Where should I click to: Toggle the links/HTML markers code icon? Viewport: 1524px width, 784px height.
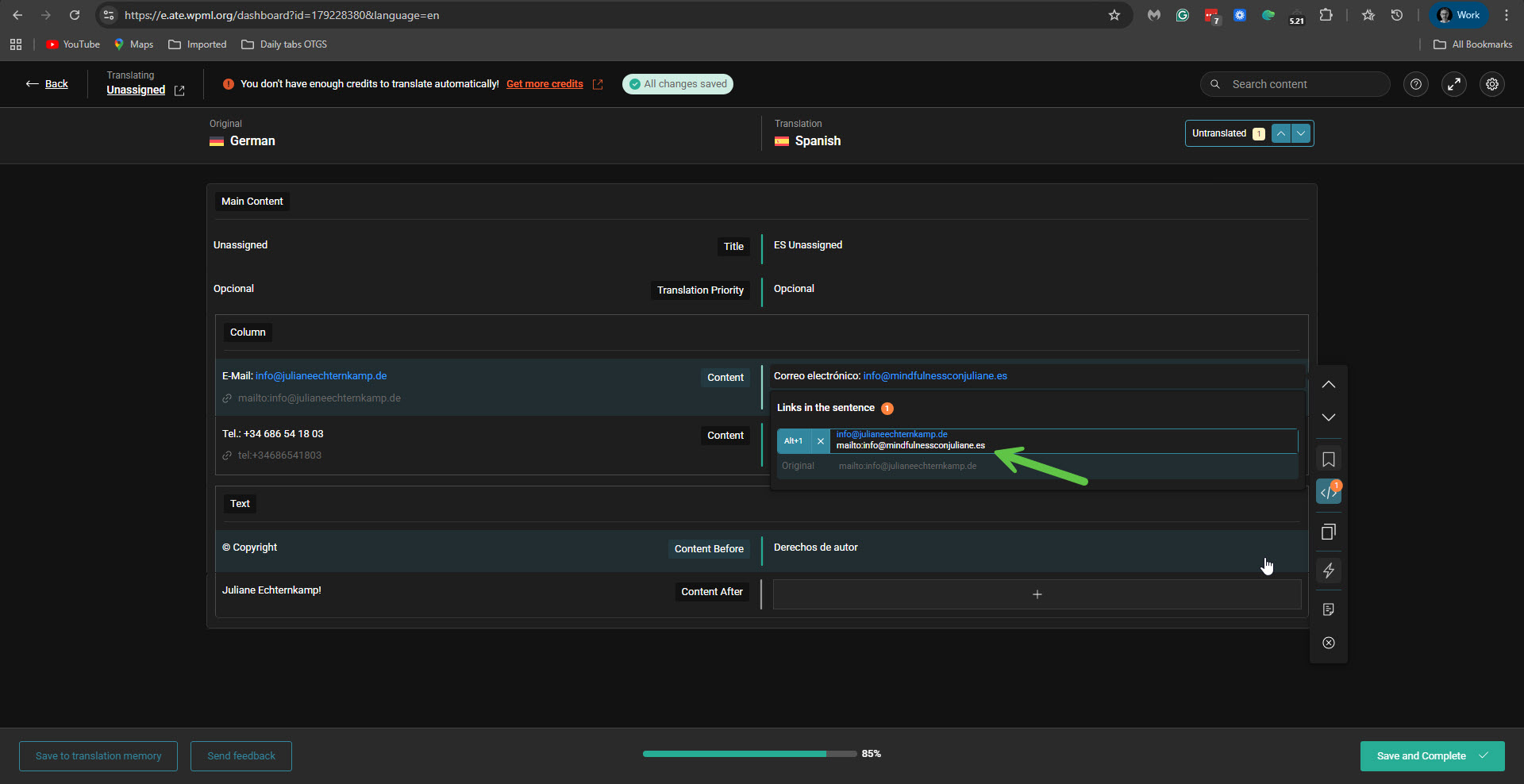pyautogui.click(x=1328, y=493)
